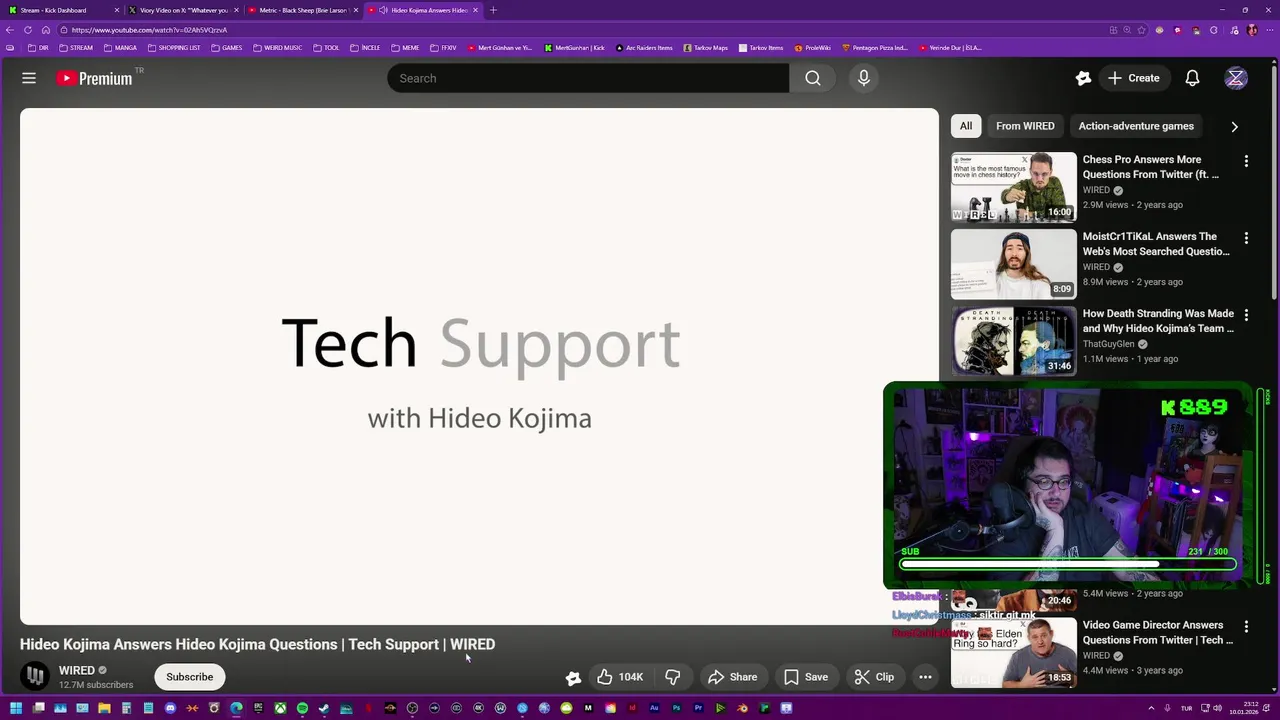1280x720 pixels.
Task: Open MoistCr1TiKaL Answers video thumbnail
Action: (x=1014, y=264)
